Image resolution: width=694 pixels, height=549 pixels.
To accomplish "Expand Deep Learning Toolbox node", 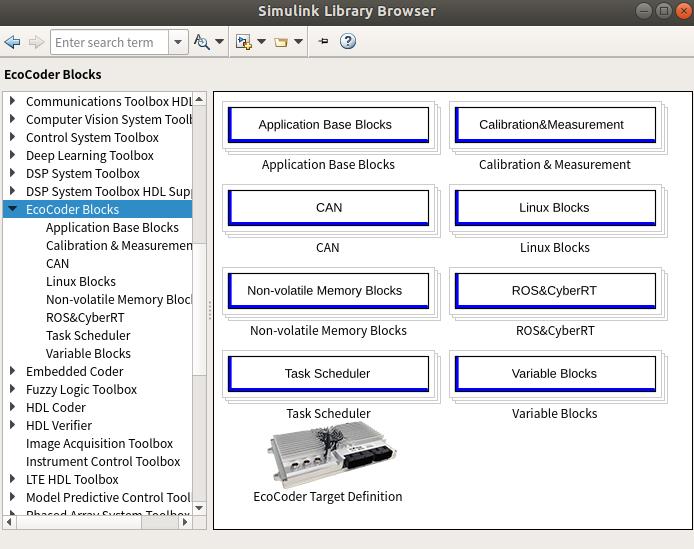I will pyautogui.click(x=12, y=155).
